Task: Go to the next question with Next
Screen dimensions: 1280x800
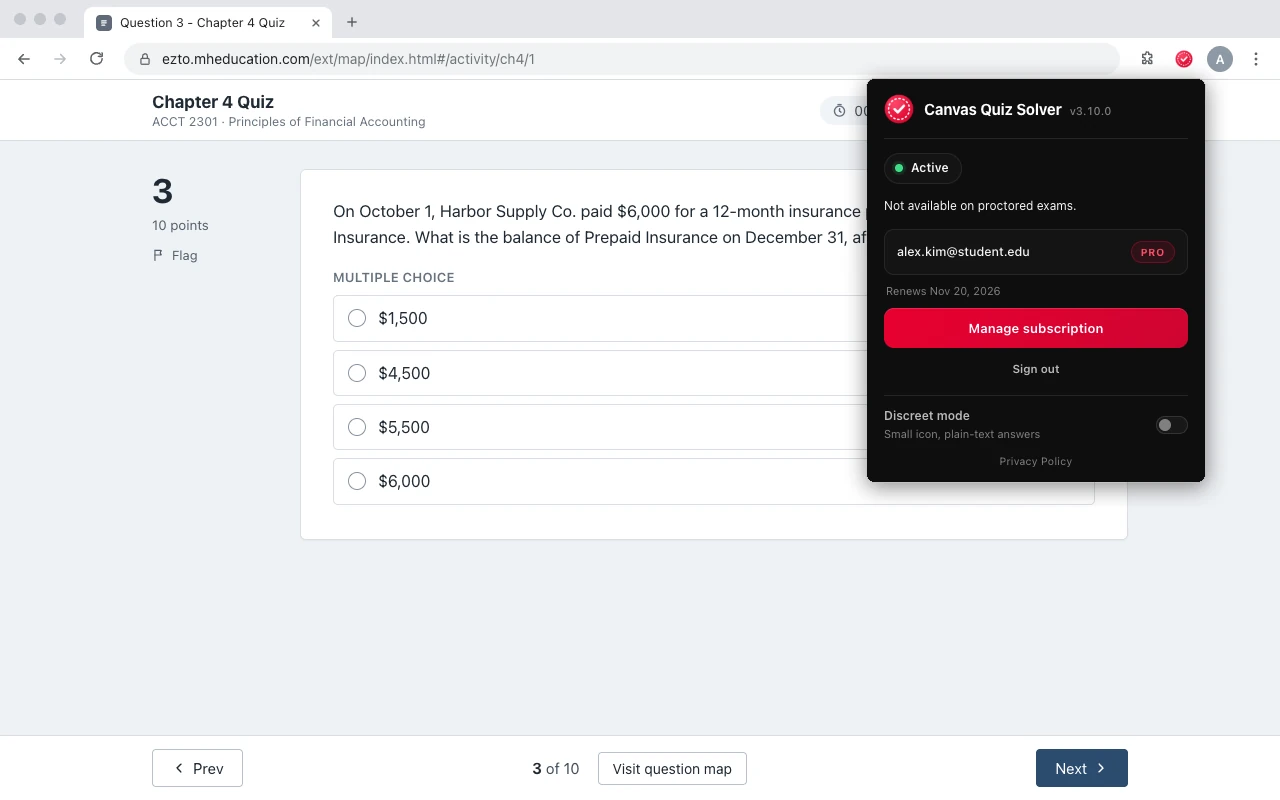Action: [1082, 768]
